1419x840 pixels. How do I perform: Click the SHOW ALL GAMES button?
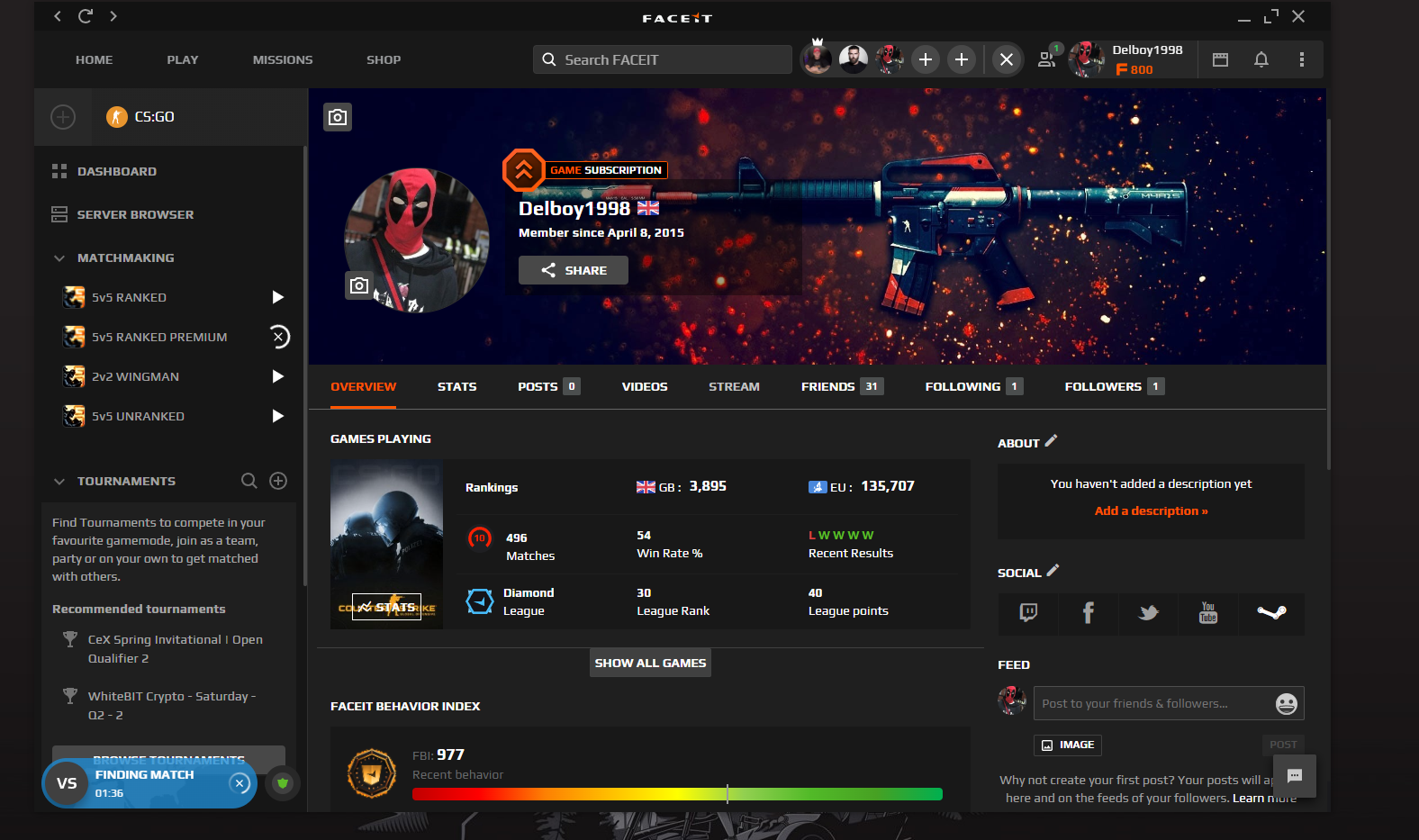(x=650, y=663)
